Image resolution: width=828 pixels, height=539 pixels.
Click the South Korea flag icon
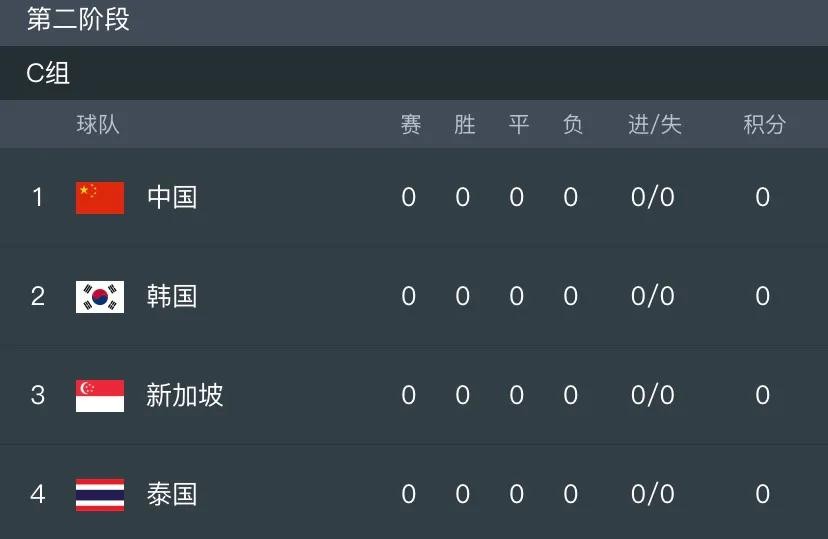coord(100,297)
